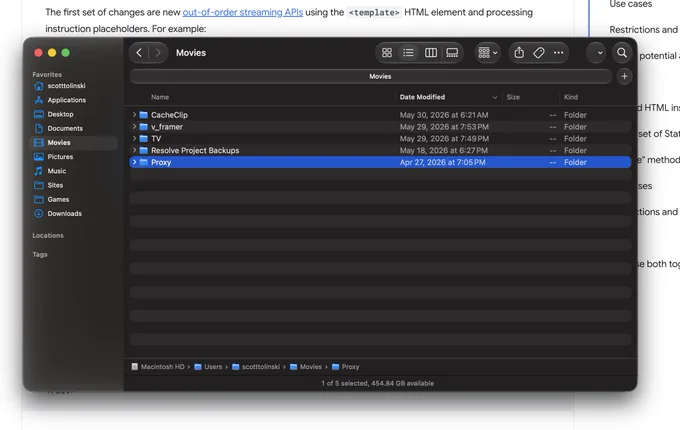Select the CacheClip folder icon

click(144, 115)
